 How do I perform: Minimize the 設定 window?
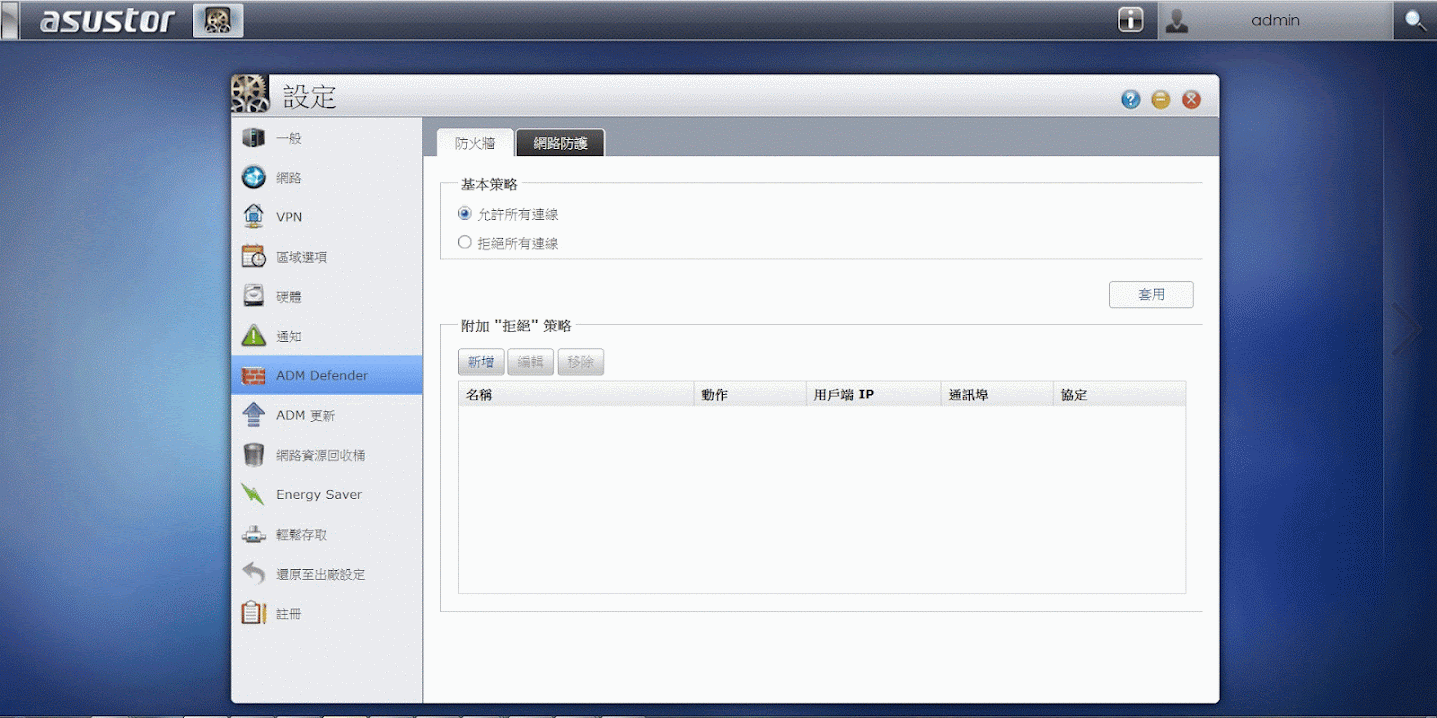coord(1161,99)
